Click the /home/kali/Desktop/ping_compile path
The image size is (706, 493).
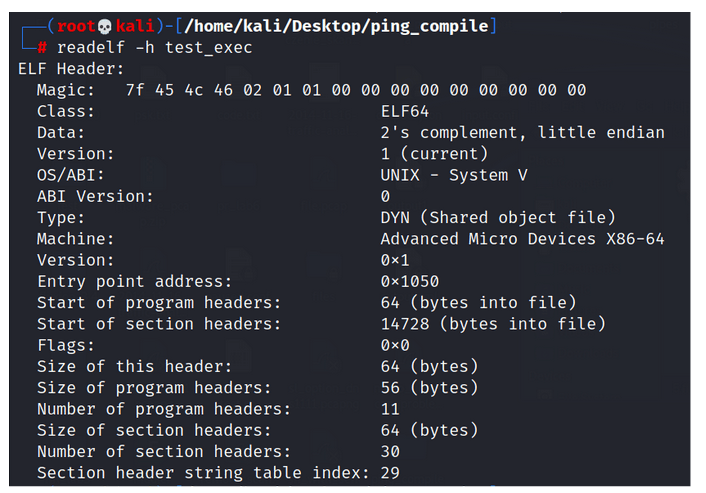pyautogui.click(x=336, y=26)
